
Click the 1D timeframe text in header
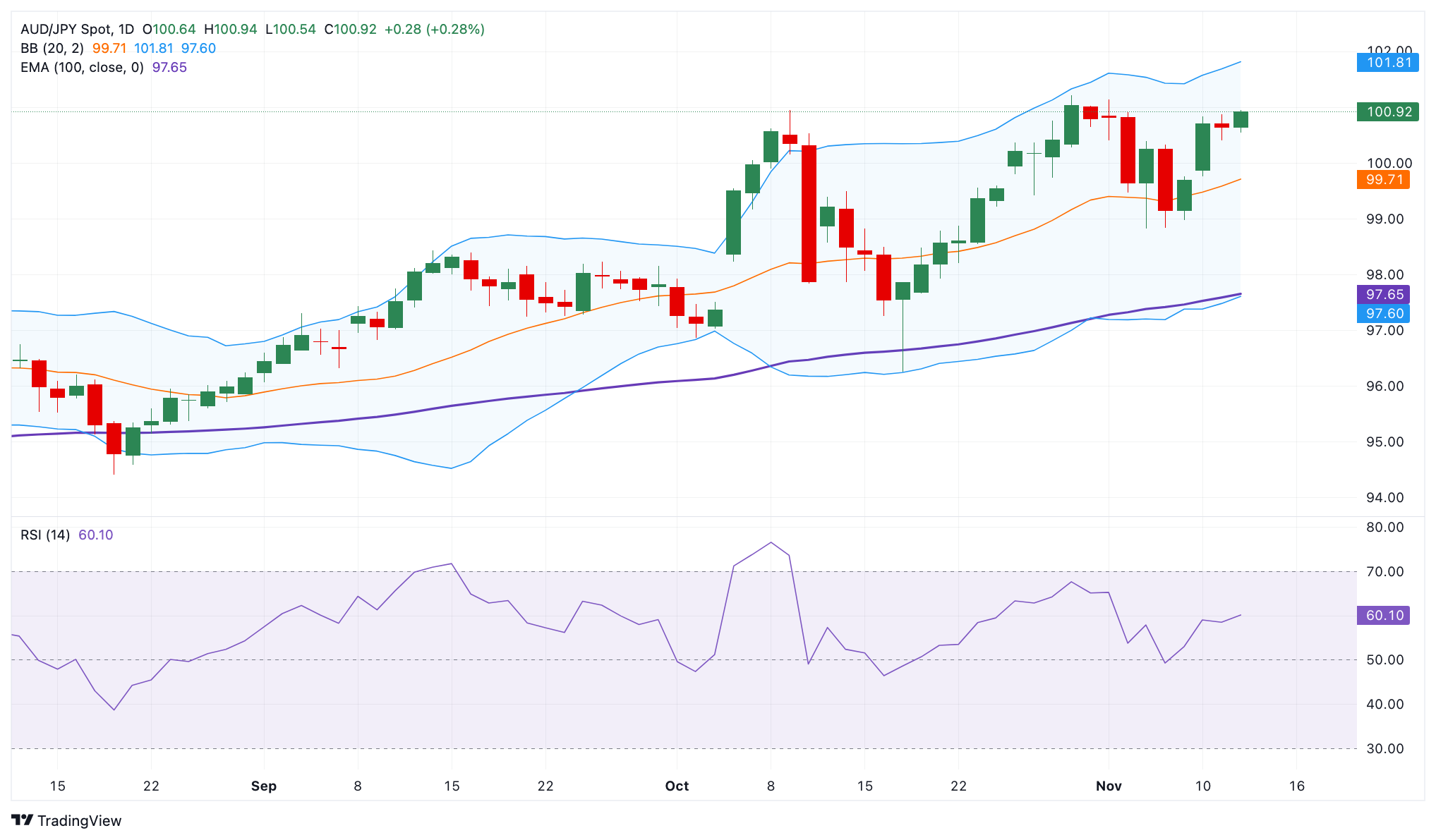(126, 30)
